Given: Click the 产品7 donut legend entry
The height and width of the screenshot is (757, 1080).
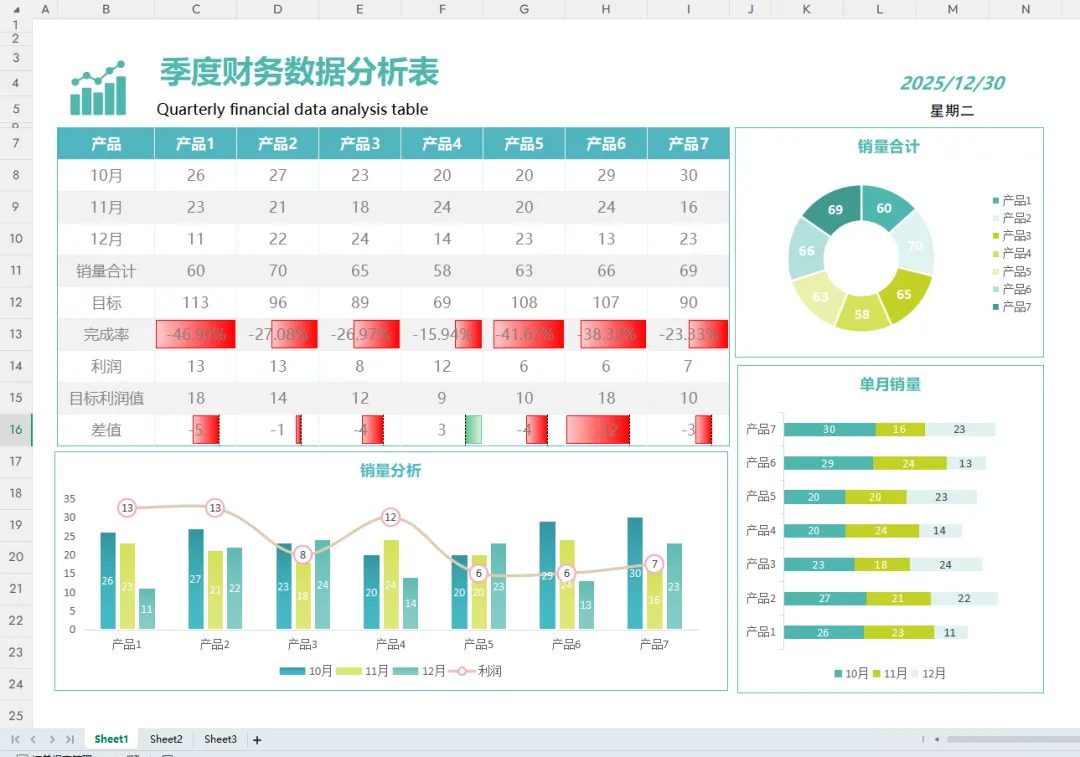Looking at the screenshot, I should pyautogui.click(x=1012, y=307).
